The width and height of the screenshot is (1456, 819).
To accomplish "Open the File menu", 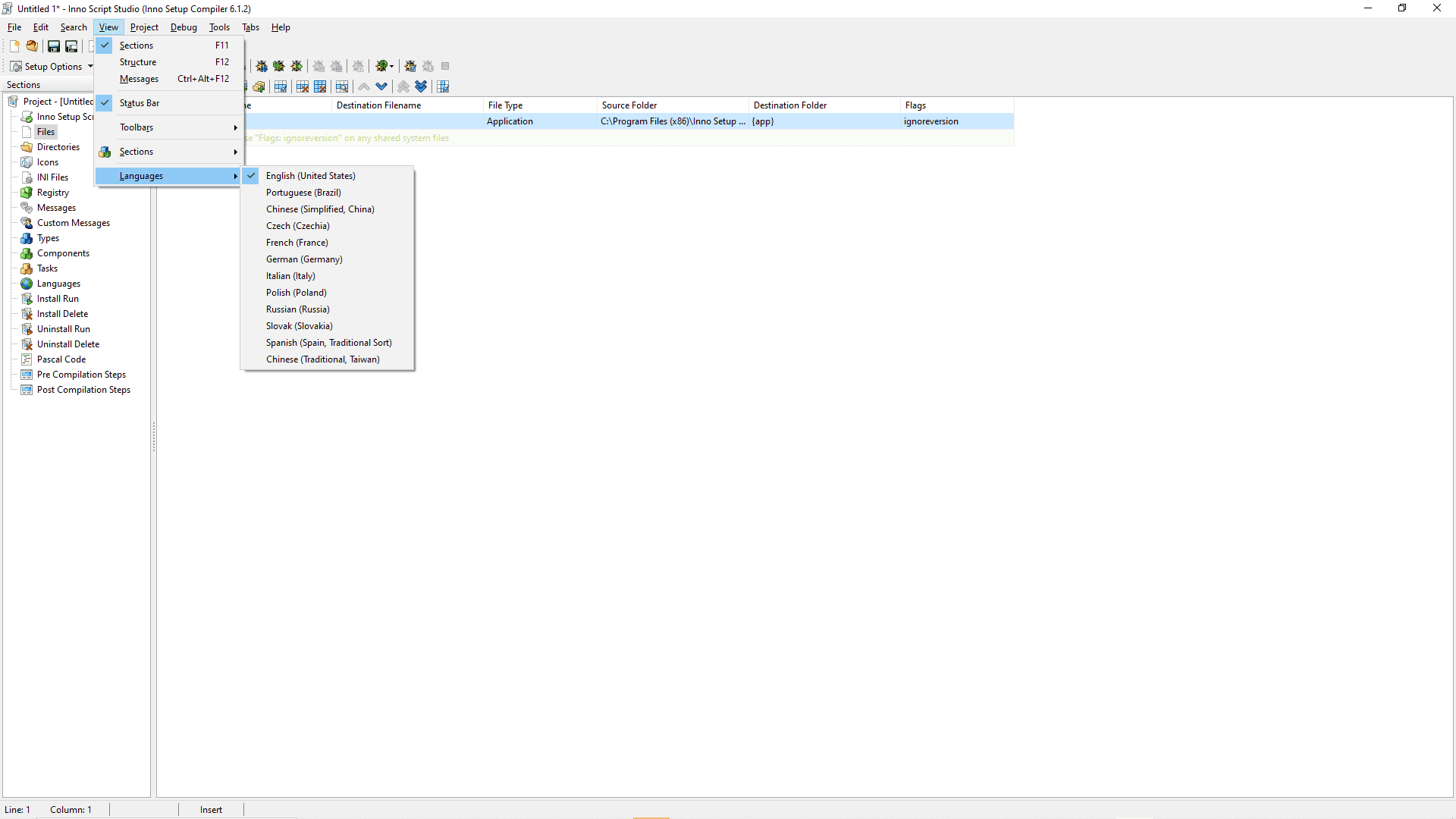I will (x=14, y=27).
